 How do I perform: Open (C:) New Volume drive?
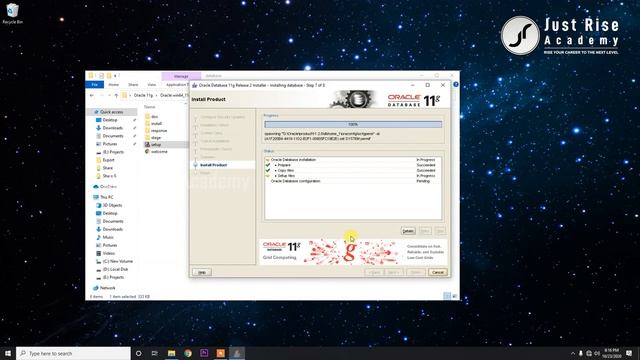click(118, 261)
